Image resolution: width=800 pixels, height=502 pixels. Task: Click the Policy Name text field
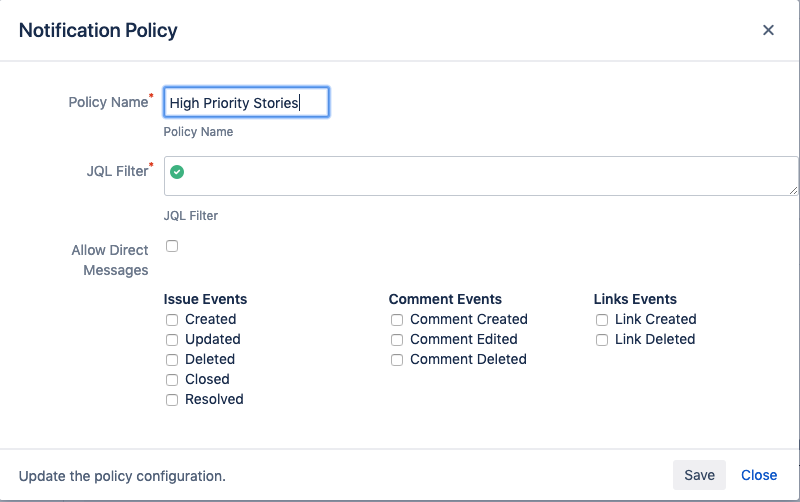(x=246, y=102)
